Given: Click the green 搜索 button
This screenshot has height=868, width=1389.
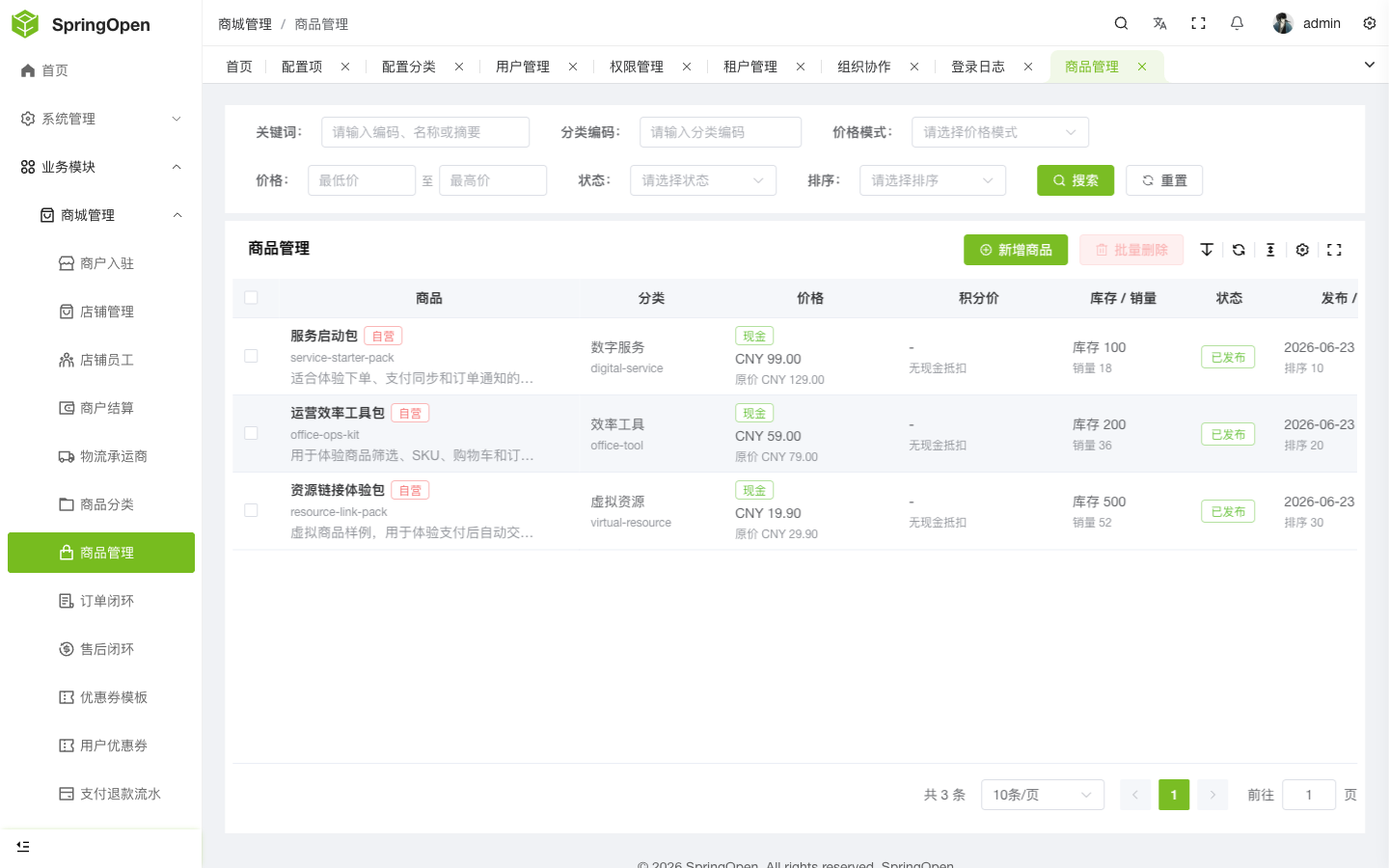Looking at the screenshot, I should 1076,180.
